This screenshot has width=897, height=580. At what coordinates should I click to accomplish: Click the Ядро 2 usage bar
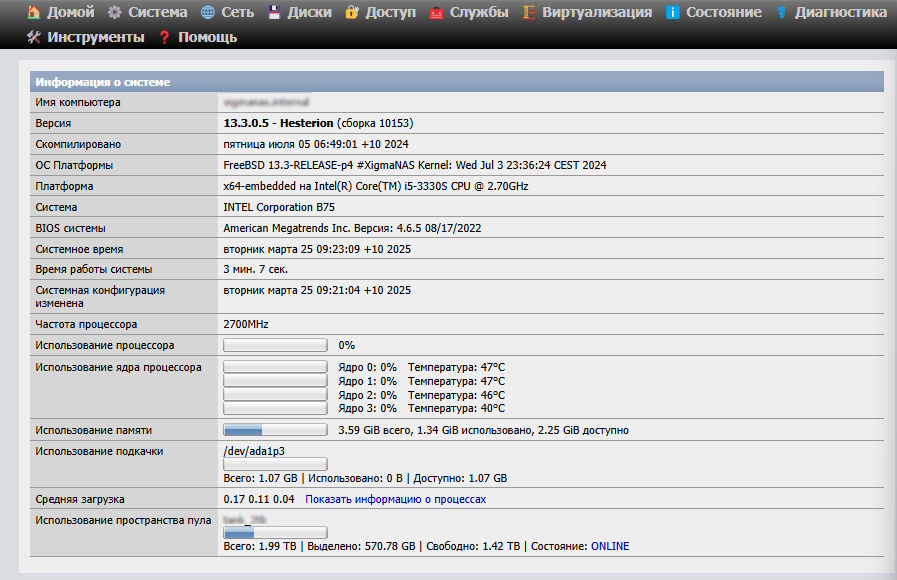[x=275, y=394]
